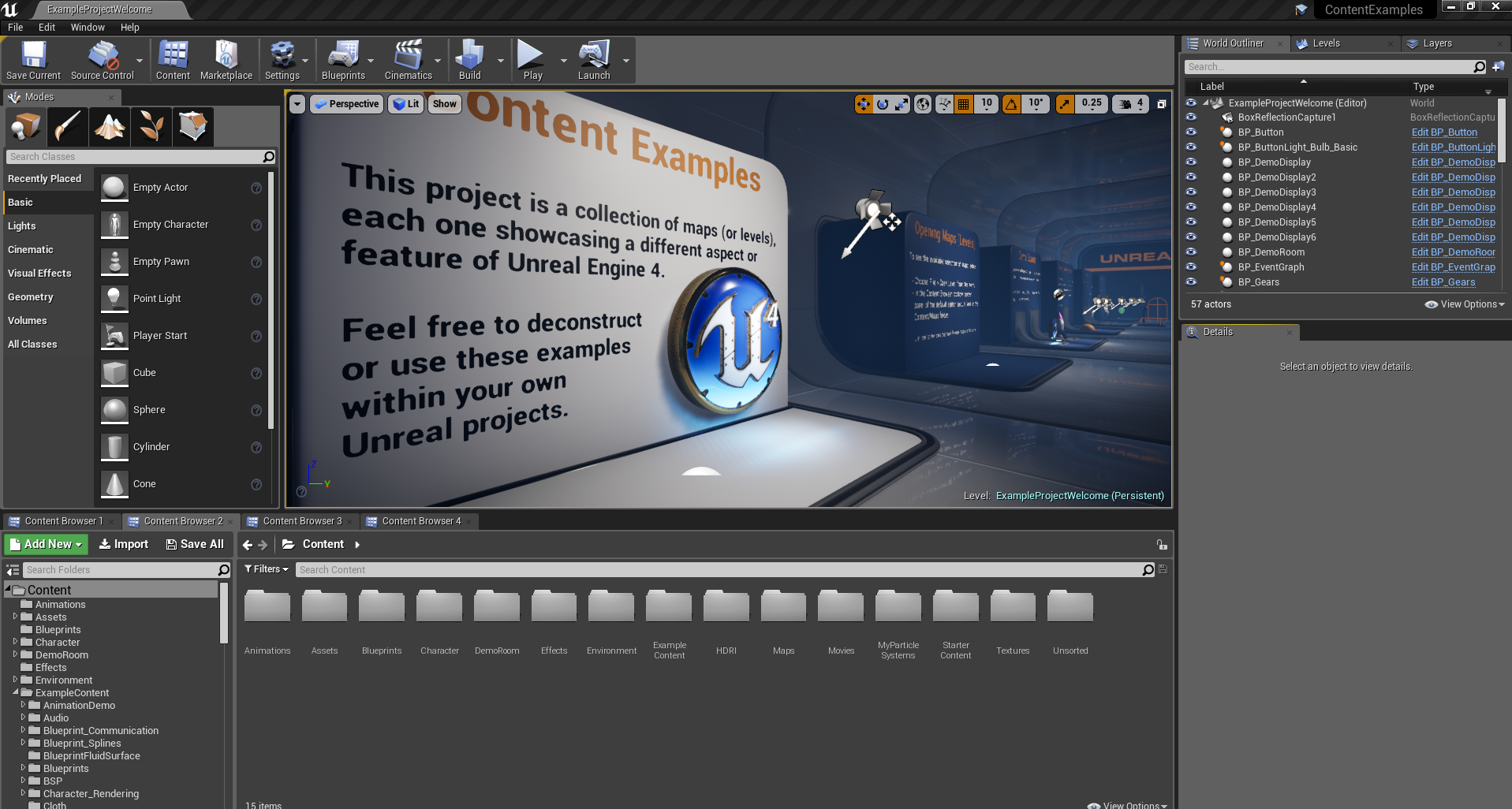1512x809 pixels.
Task: Select Place mode icon in Modes panel
Action: coord(25,126)
